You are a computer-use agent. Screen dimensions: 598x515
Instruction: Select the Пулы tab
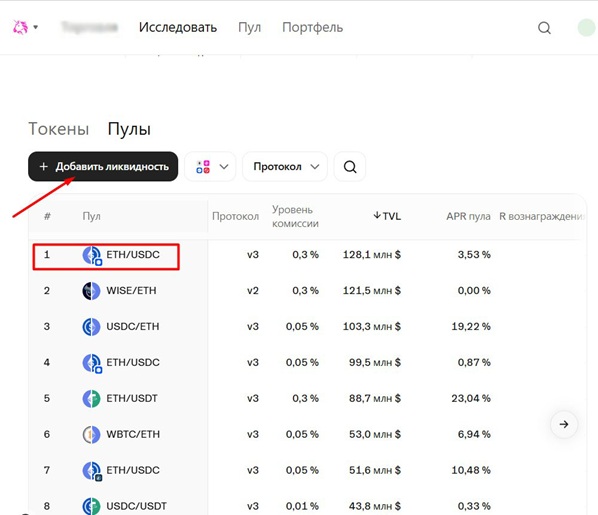tap(129, 129)
